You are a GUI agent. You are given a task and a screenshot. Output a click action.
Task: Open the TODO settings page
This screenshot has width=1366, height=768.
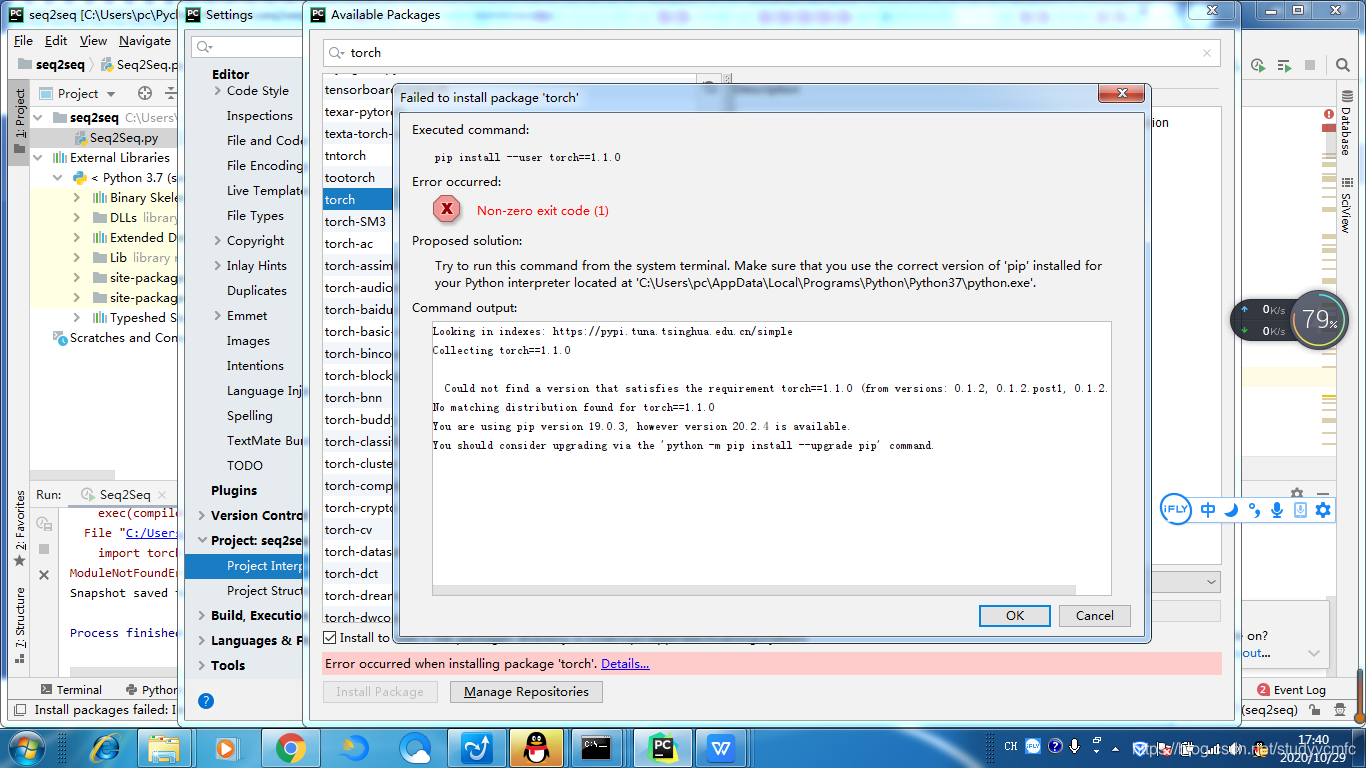click(x=244, y=465)
